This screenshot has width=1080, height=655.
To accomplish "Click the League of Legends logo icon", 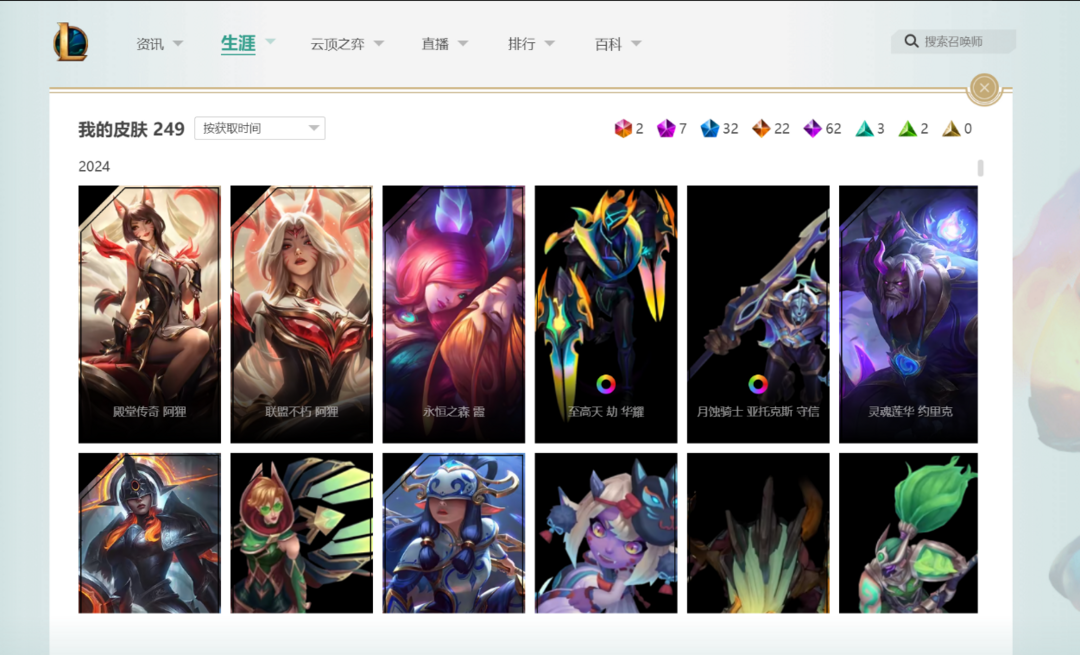I will click(x=71, y=41).
